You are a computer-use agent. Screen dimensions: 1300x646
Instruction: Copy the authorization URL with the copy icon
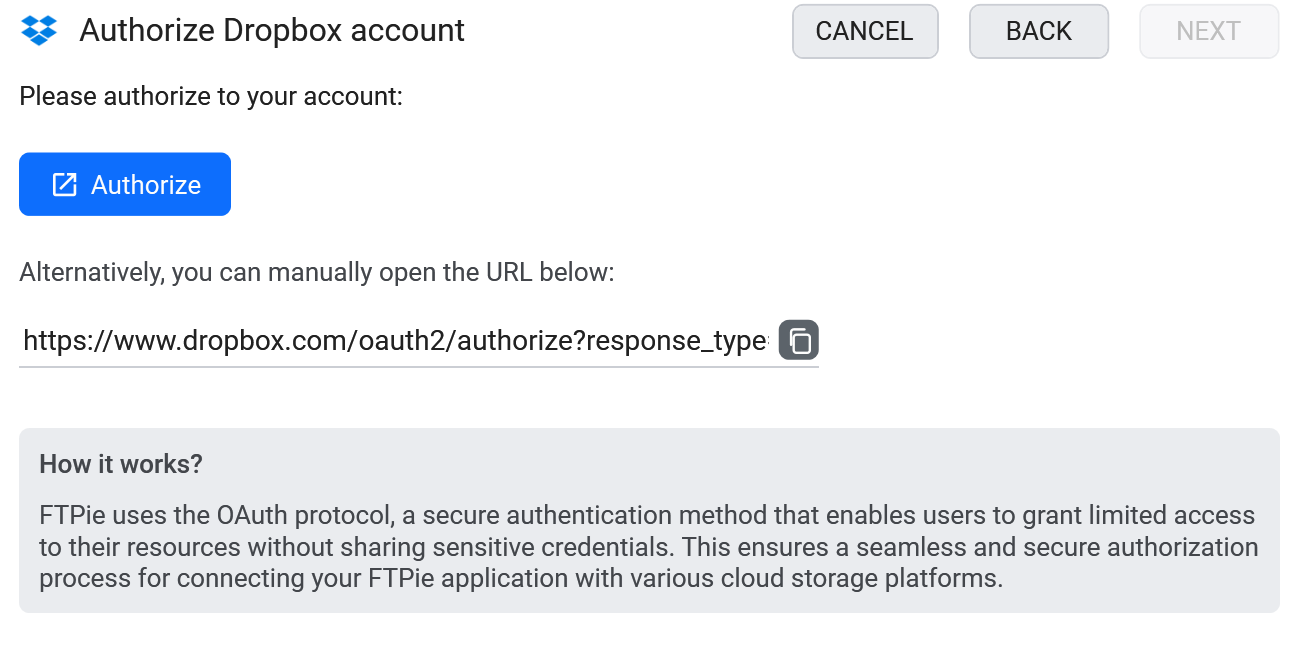pyautogui.click(x=799, y=340)
